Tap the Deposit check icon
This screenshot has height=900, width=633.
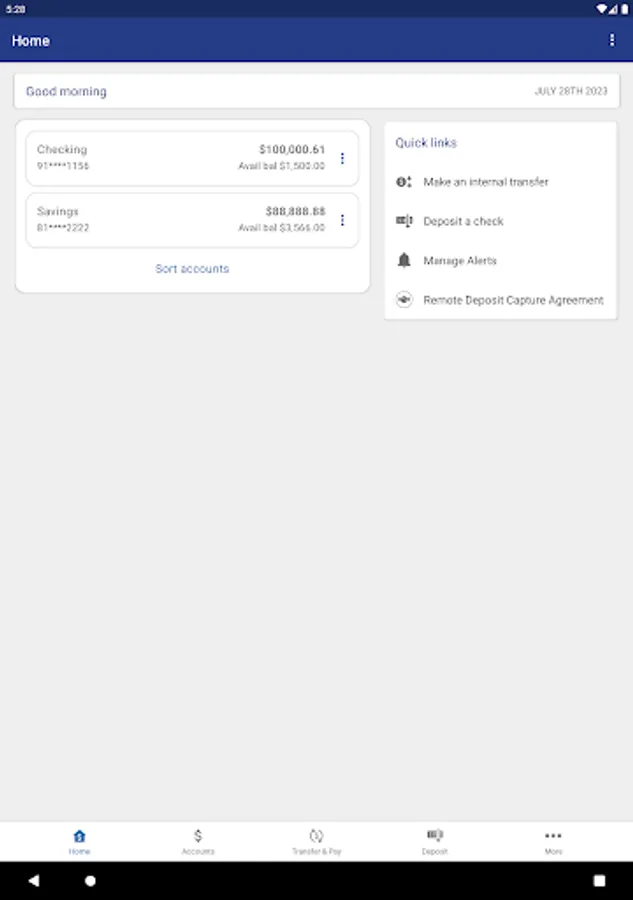coord(435,835)
